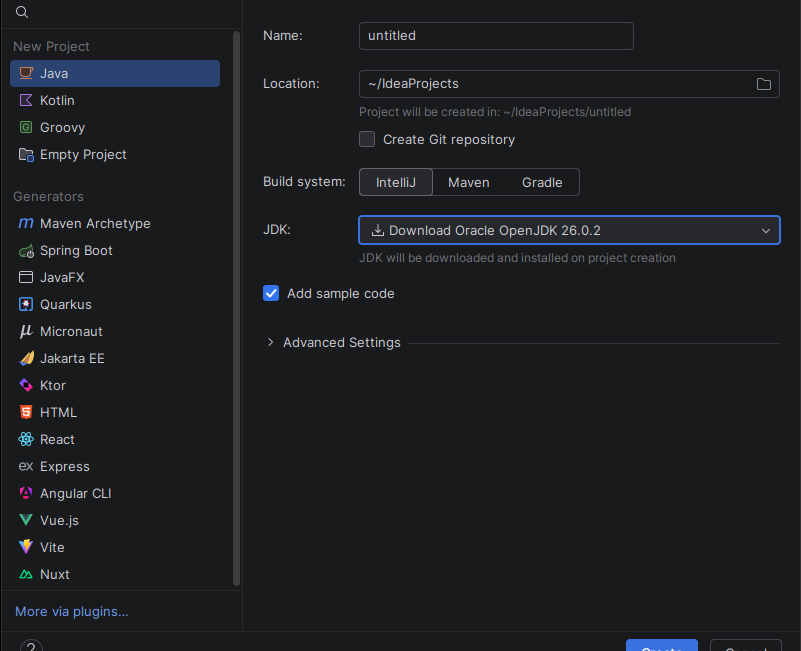Click the Express ex icon
This screenshot has height=651, width=801.
[x=26, y=467]
